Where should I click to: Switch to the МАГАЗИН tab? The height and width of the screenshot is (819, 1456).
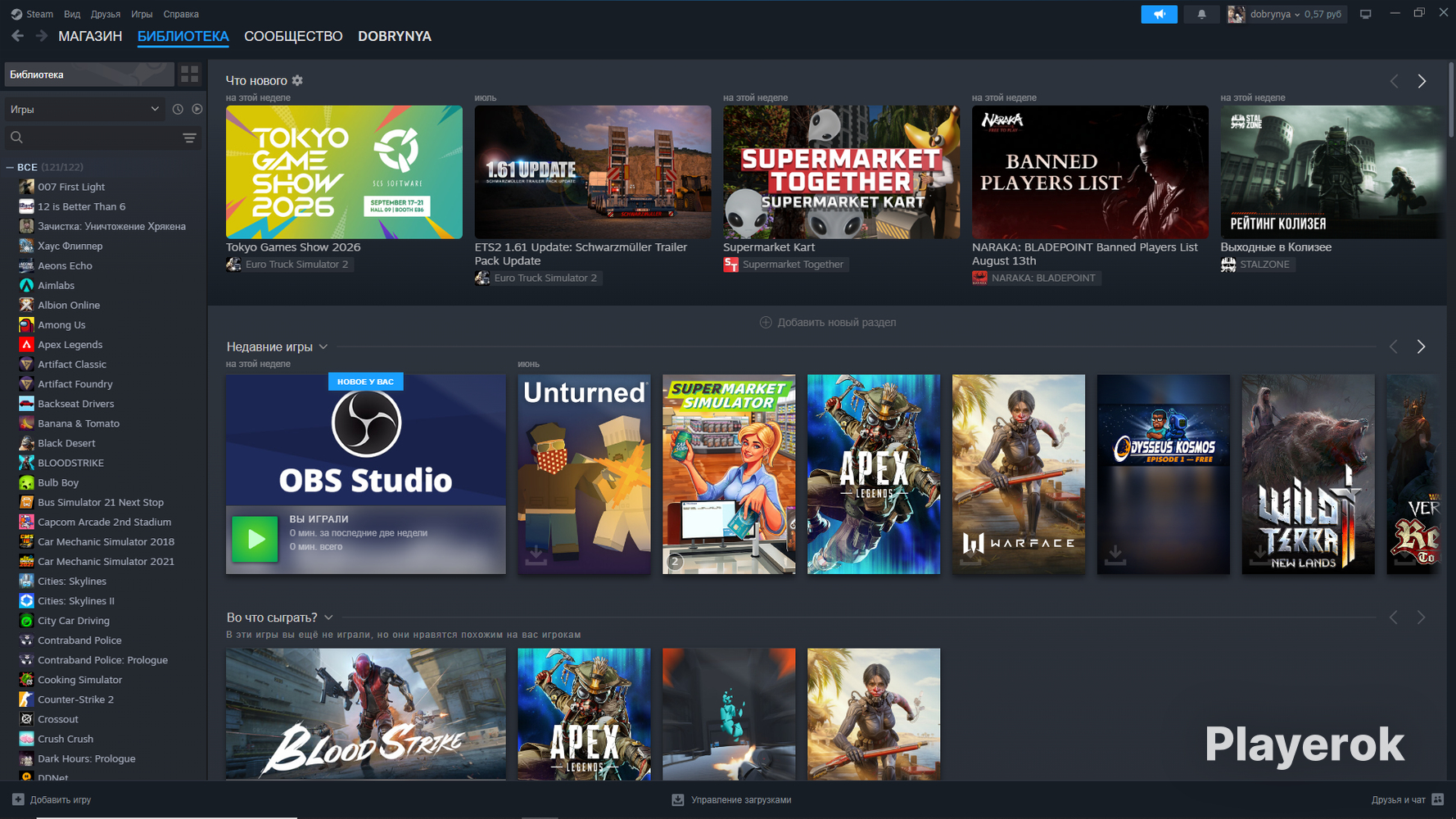point(90,36)
